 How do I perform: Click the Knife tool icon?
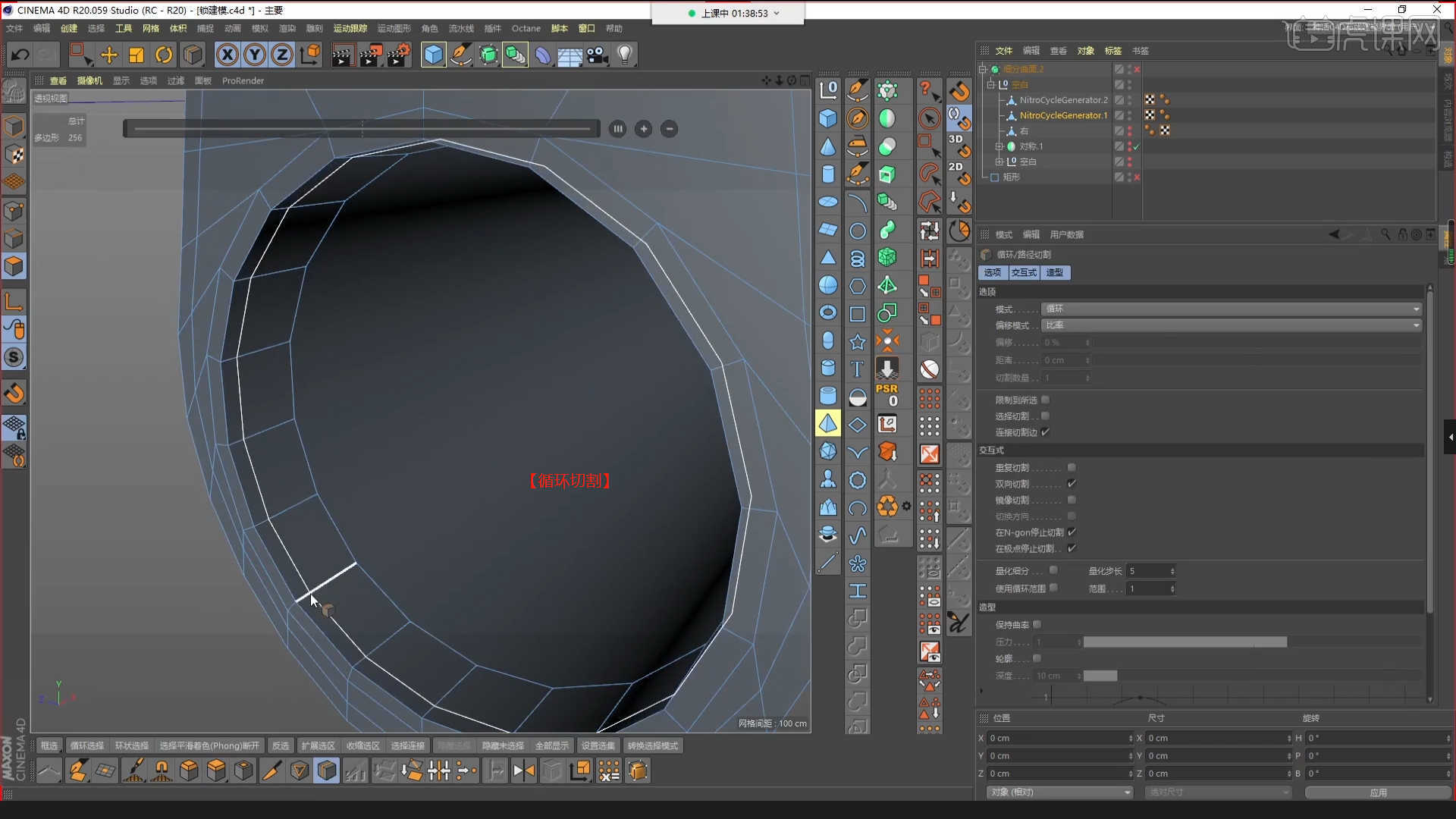(271, 771)
